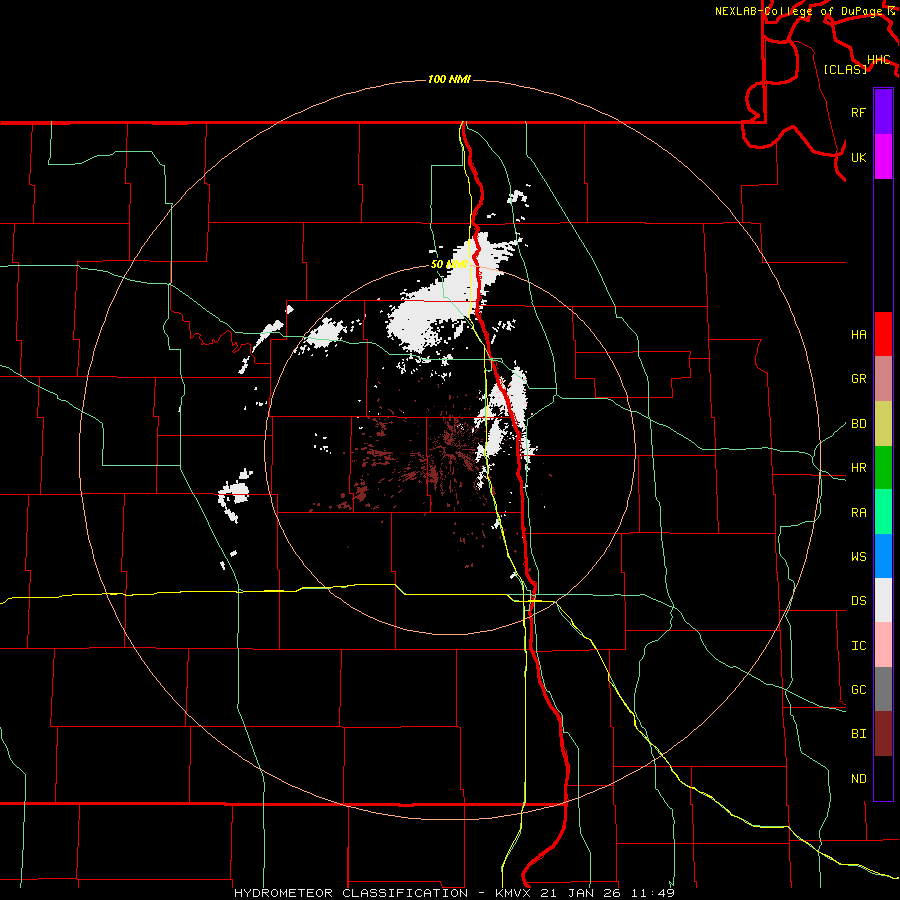Click the DS white legend swatch
The width and height of the screenshot is (900, 900).
[883, 600]
